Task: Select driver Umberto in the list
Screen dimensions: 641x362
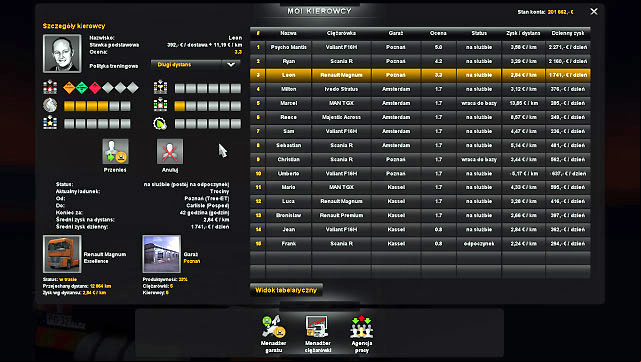Action: point(420,173)
